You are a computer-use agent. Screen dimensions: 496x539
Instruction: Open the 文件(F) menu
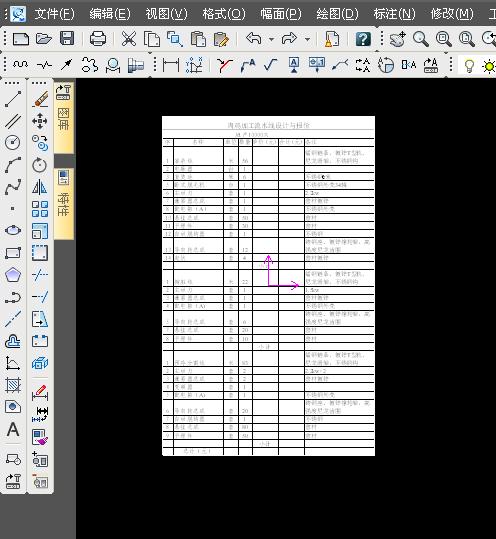[x=54, y=14]
